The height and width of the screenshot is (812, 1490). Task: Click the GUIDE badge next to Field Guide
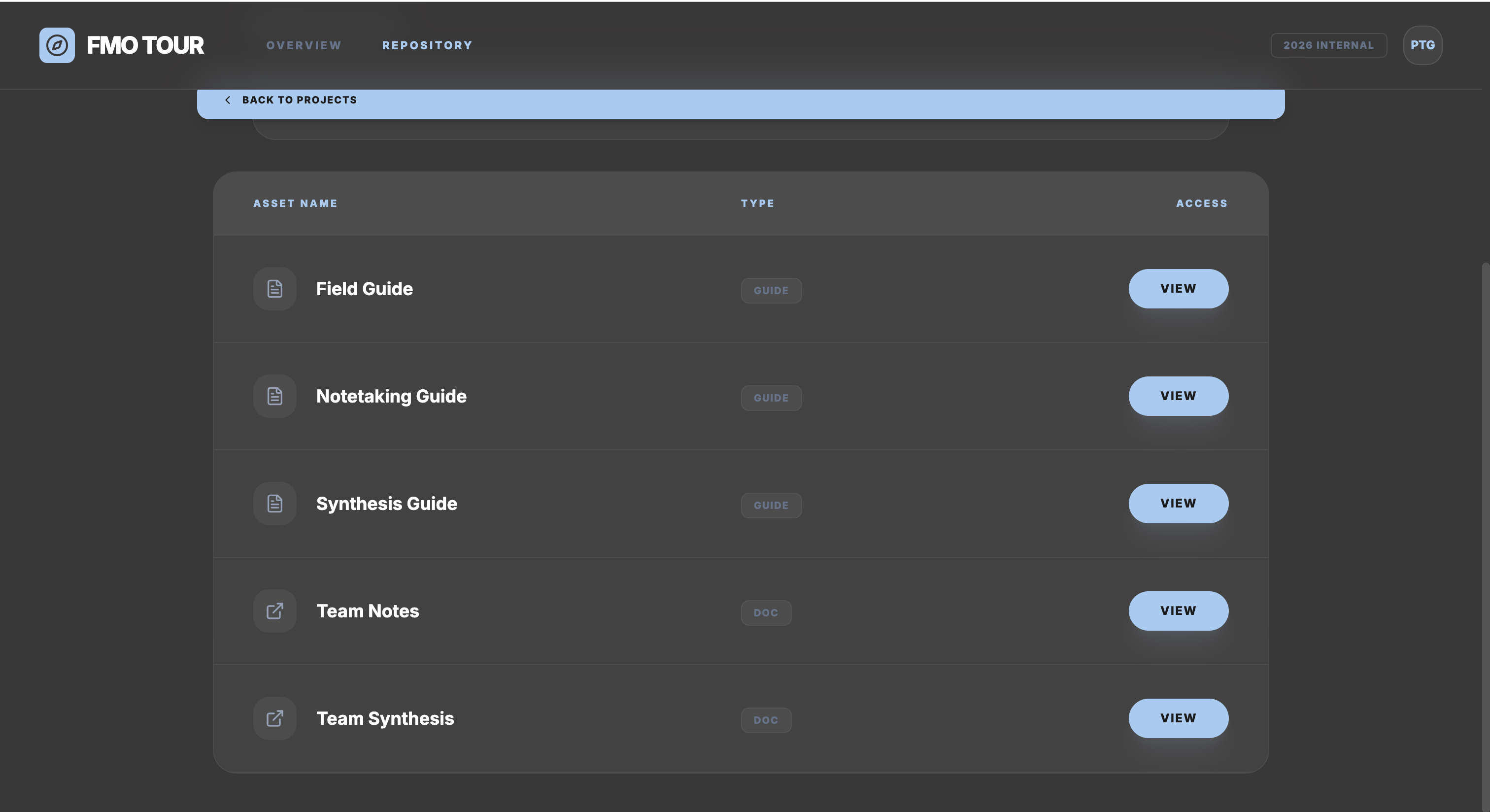click(771, 290)
